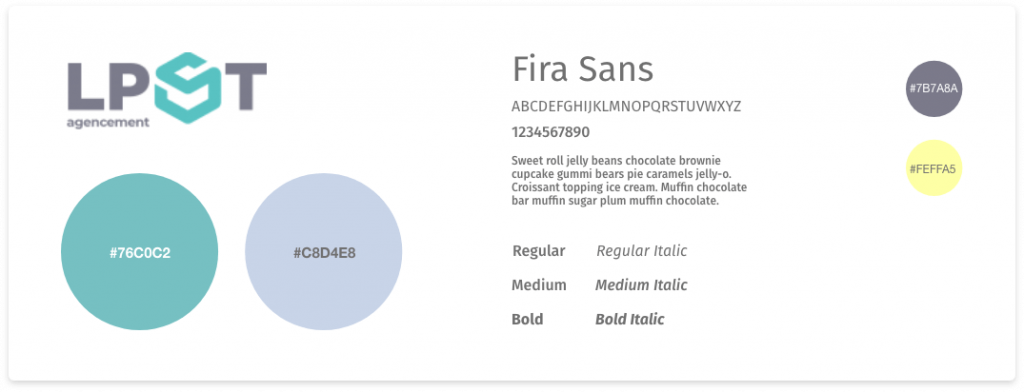Click the uppercase alphabet sample line
Screen dimensions: 1024x392
coord(626,106)
